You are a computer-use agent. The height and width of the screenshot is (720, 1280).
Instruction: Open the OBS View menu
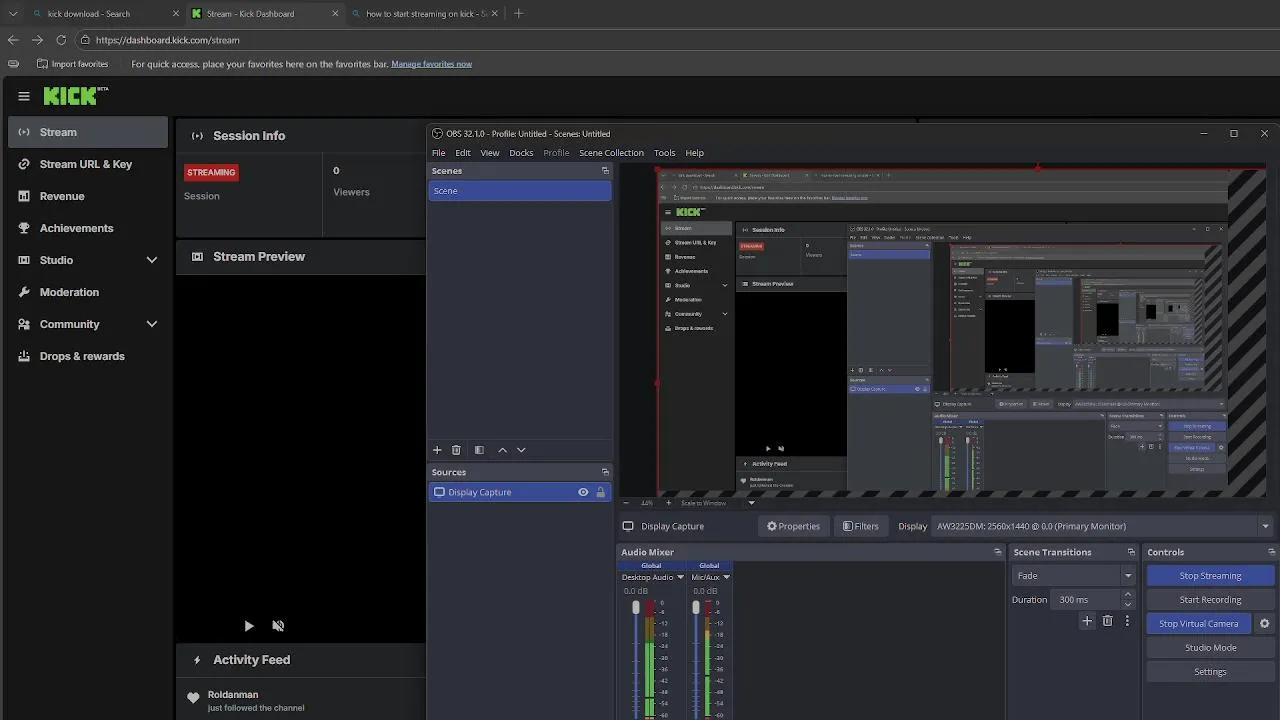coord(490,153)
